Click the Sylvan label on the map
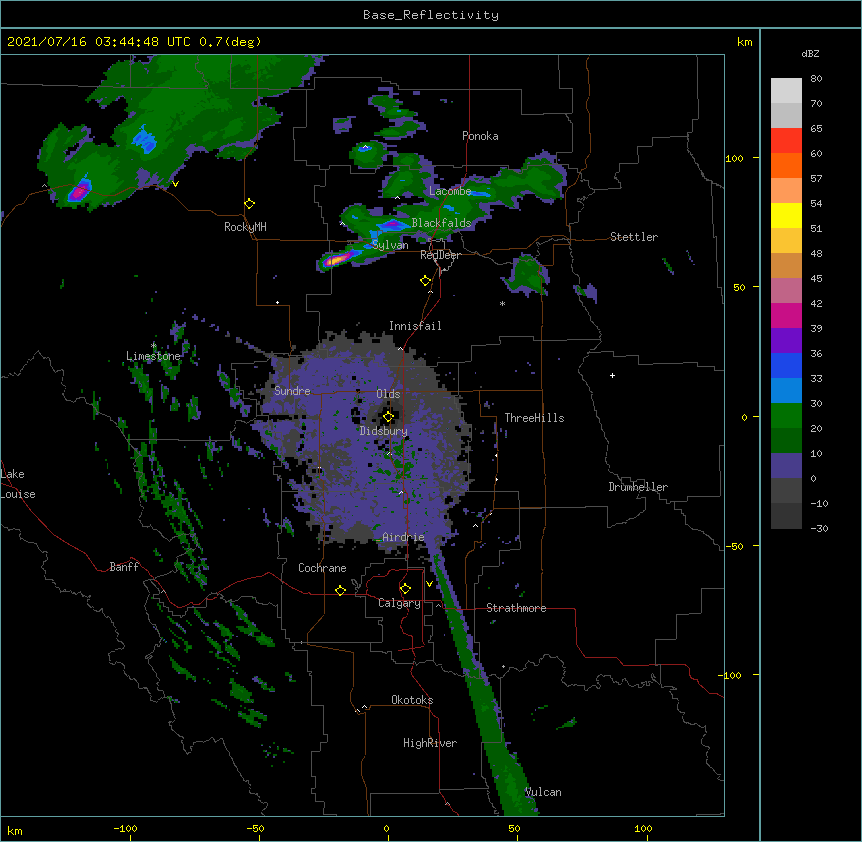Image resolution: width=862 pixels, height=842 pixels. click(390, 245)
